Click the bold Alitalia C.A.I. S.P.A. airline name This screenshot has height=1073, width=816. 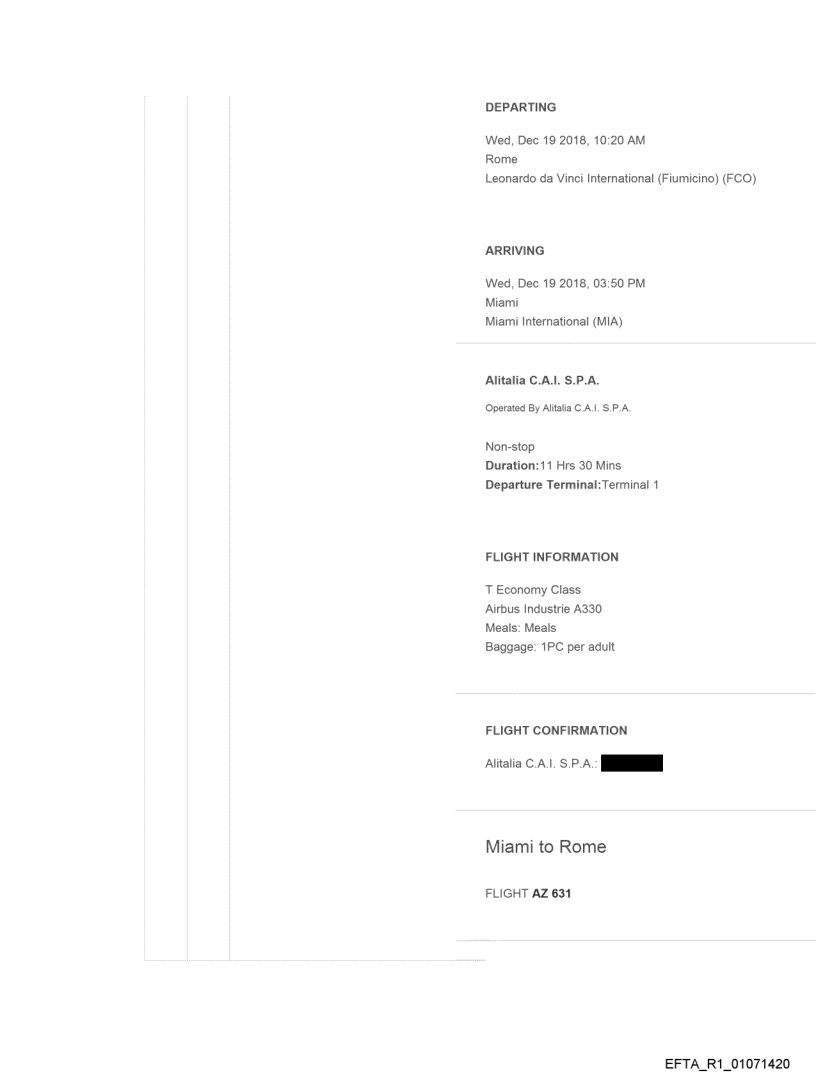click(x=542, y=380)
